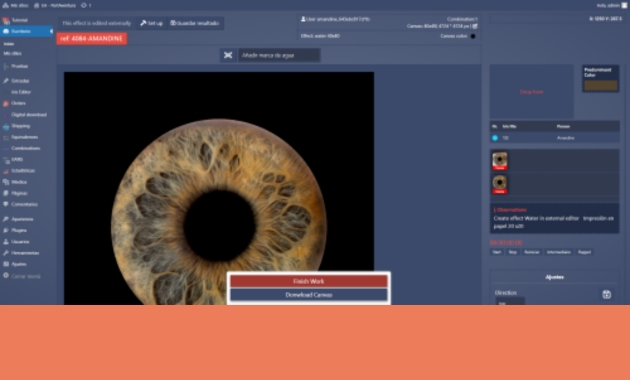Click the Finish Work button
The width and height of the screenshot is (630, 380).
tap(309, 281)
